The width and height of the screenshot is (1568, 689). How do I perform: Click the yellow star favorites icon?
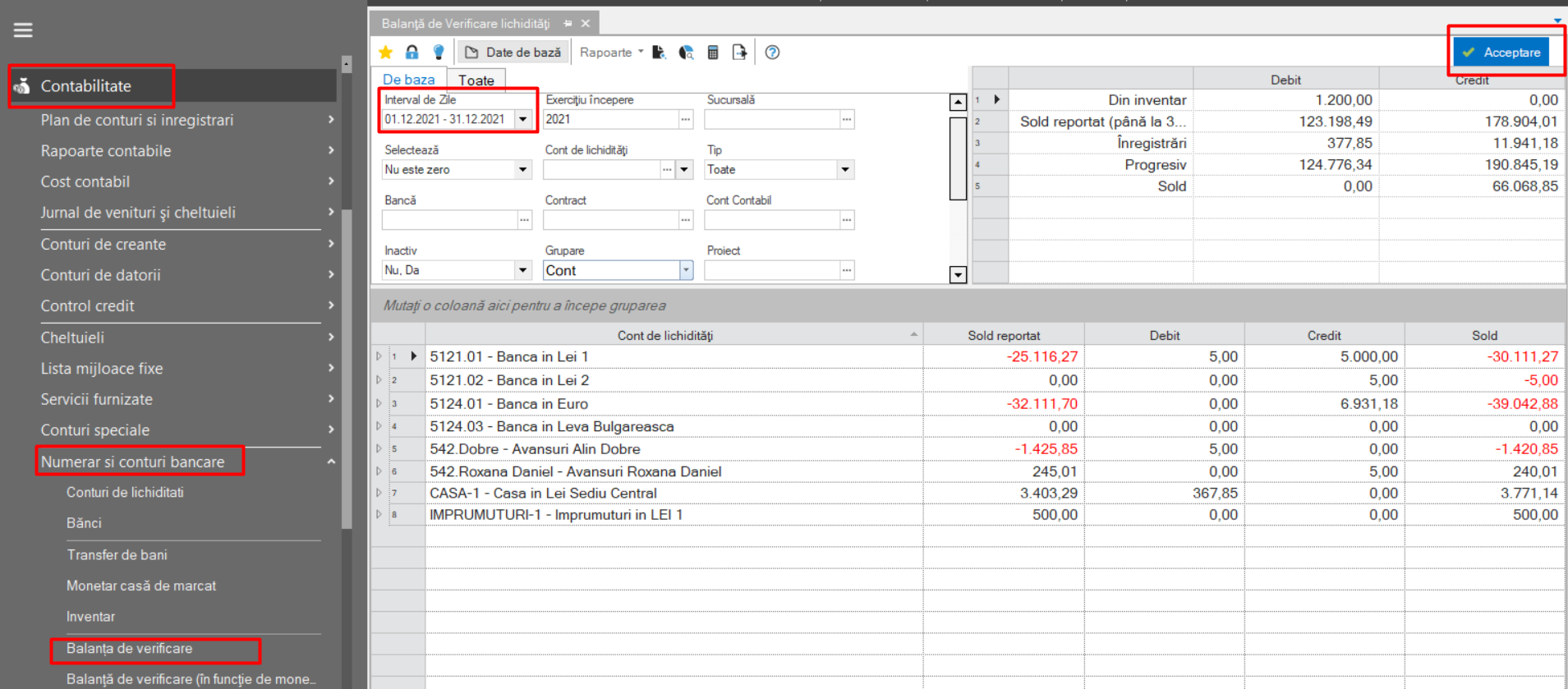click(x=385, y=53)
